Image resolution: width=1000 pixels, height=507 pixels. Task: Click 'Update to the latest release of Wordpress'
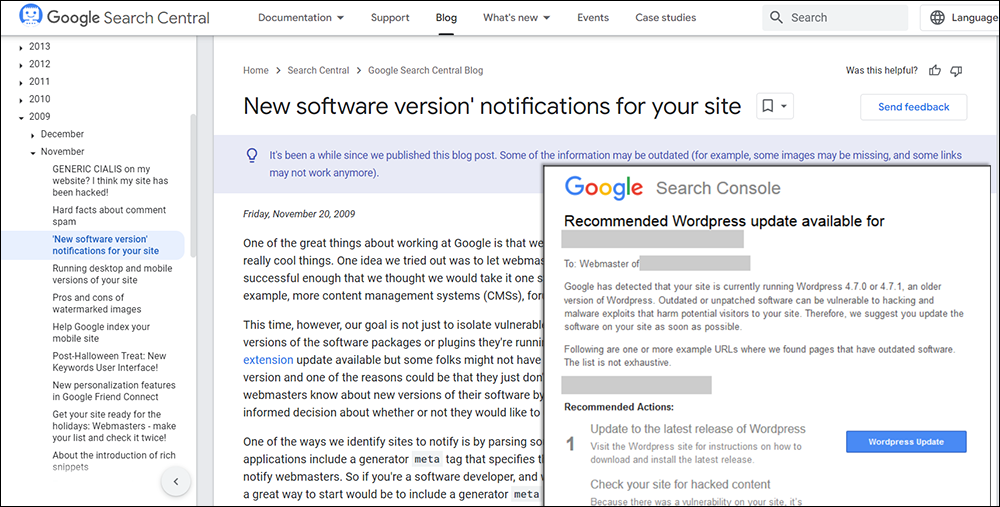pyautogui.click(x=698, y=429)
